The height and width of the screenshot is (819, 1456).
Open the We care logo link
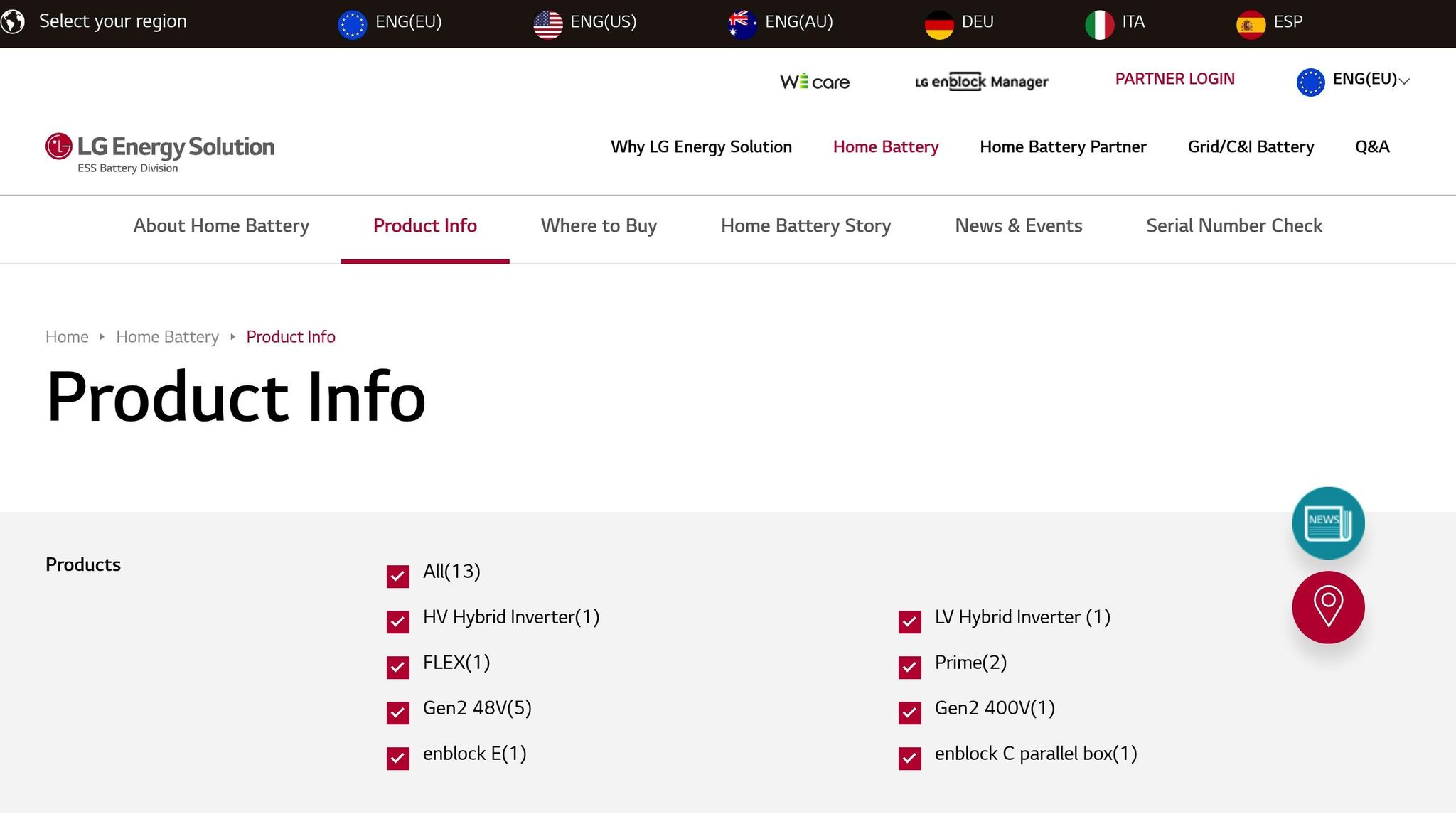click(x=815, y=82)
